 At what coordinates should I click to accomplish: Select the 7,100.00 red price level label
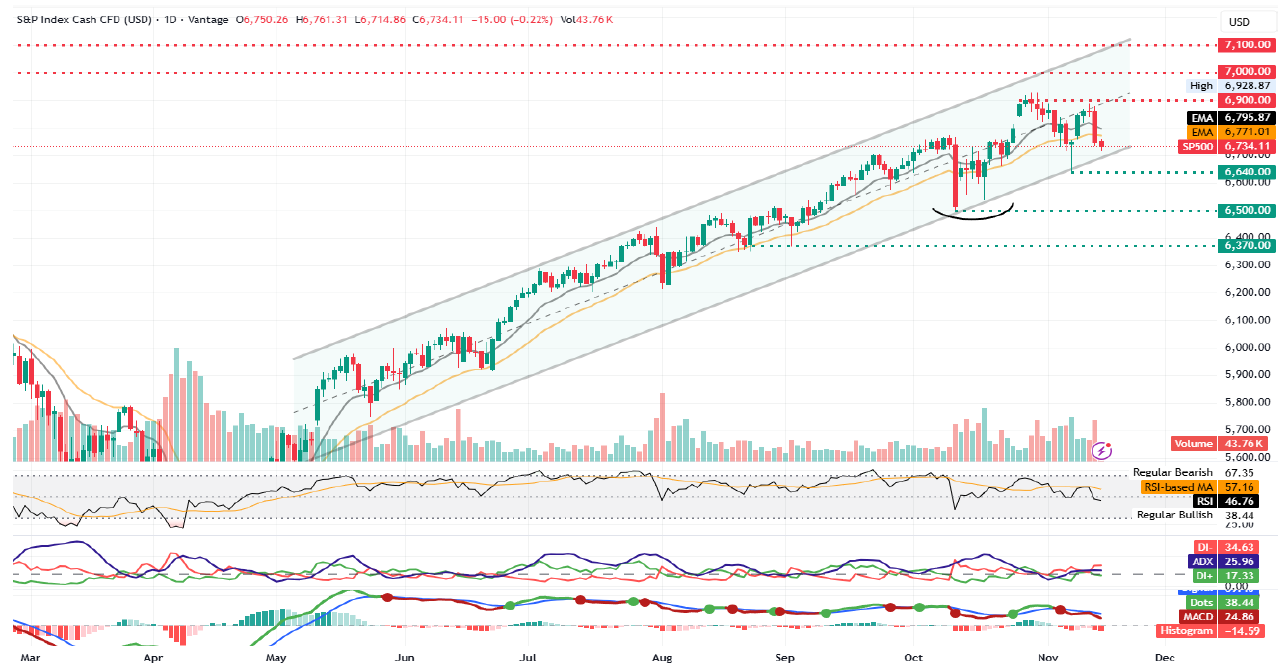click(x=1246, y=45)
